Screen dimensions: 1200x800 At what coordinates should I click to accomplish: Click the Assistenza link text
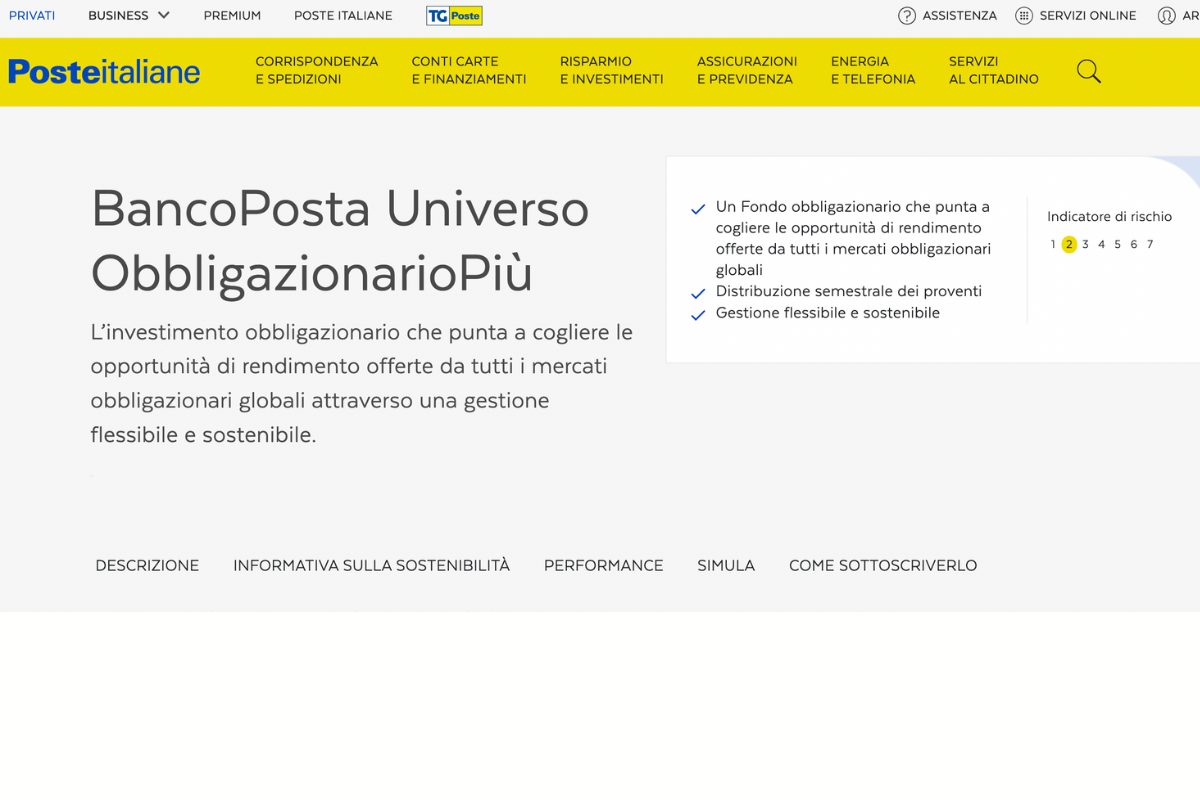coord(959,15)
